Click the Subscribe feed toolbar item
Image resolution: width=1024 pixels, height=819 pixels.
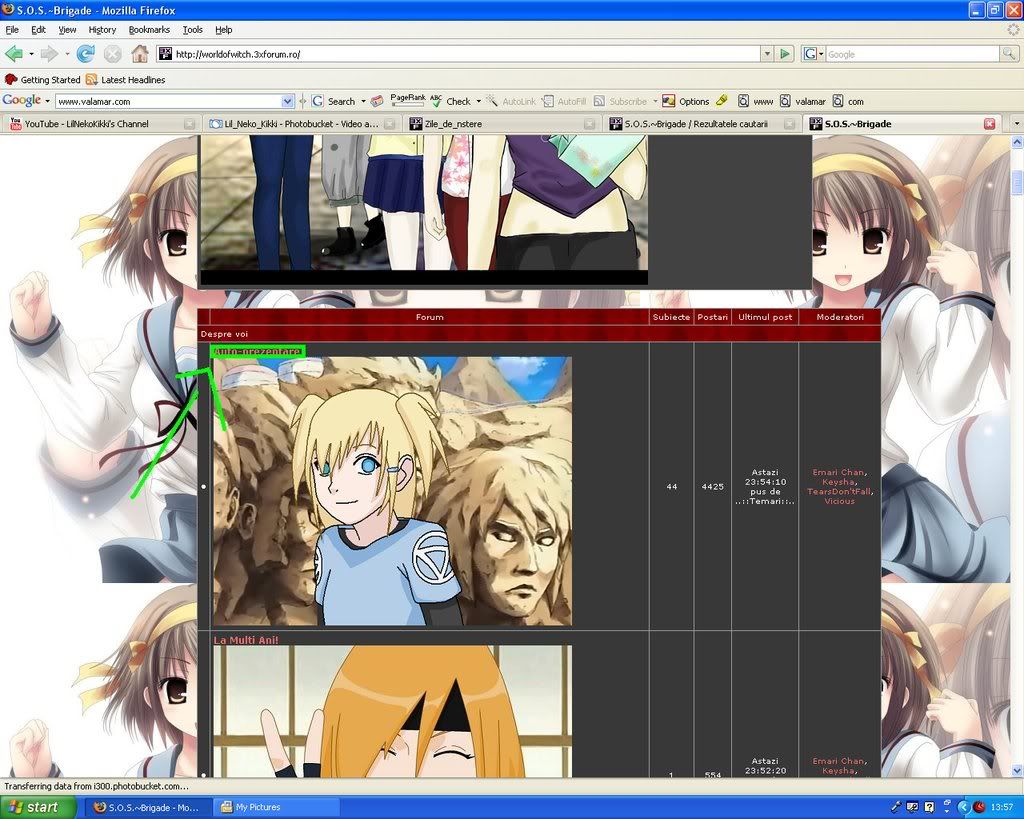[620, 101]
